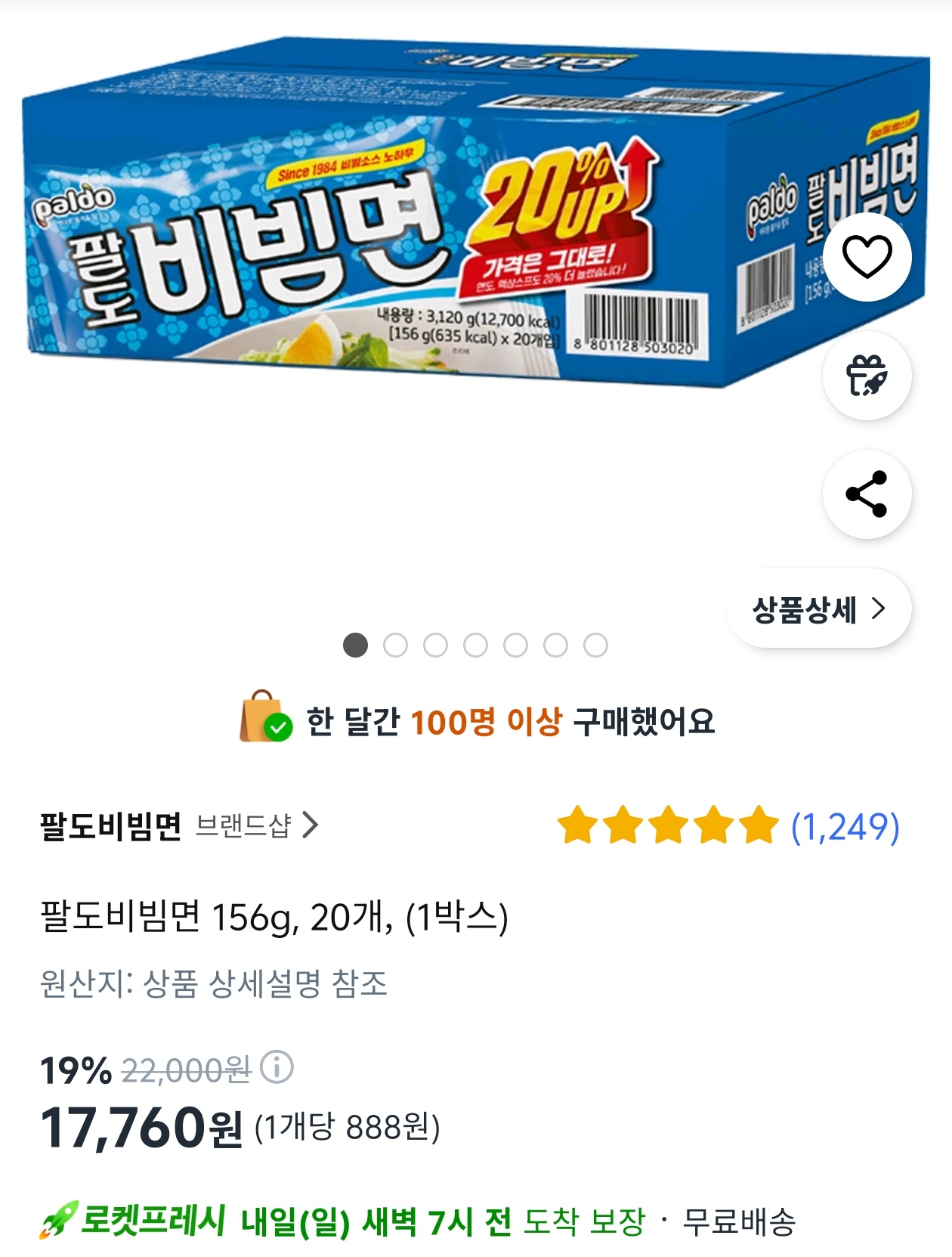This screenshot has width=952, height=1257.
Task: Open the 팔도비빔면 brand name link
Action: point(111,826)
